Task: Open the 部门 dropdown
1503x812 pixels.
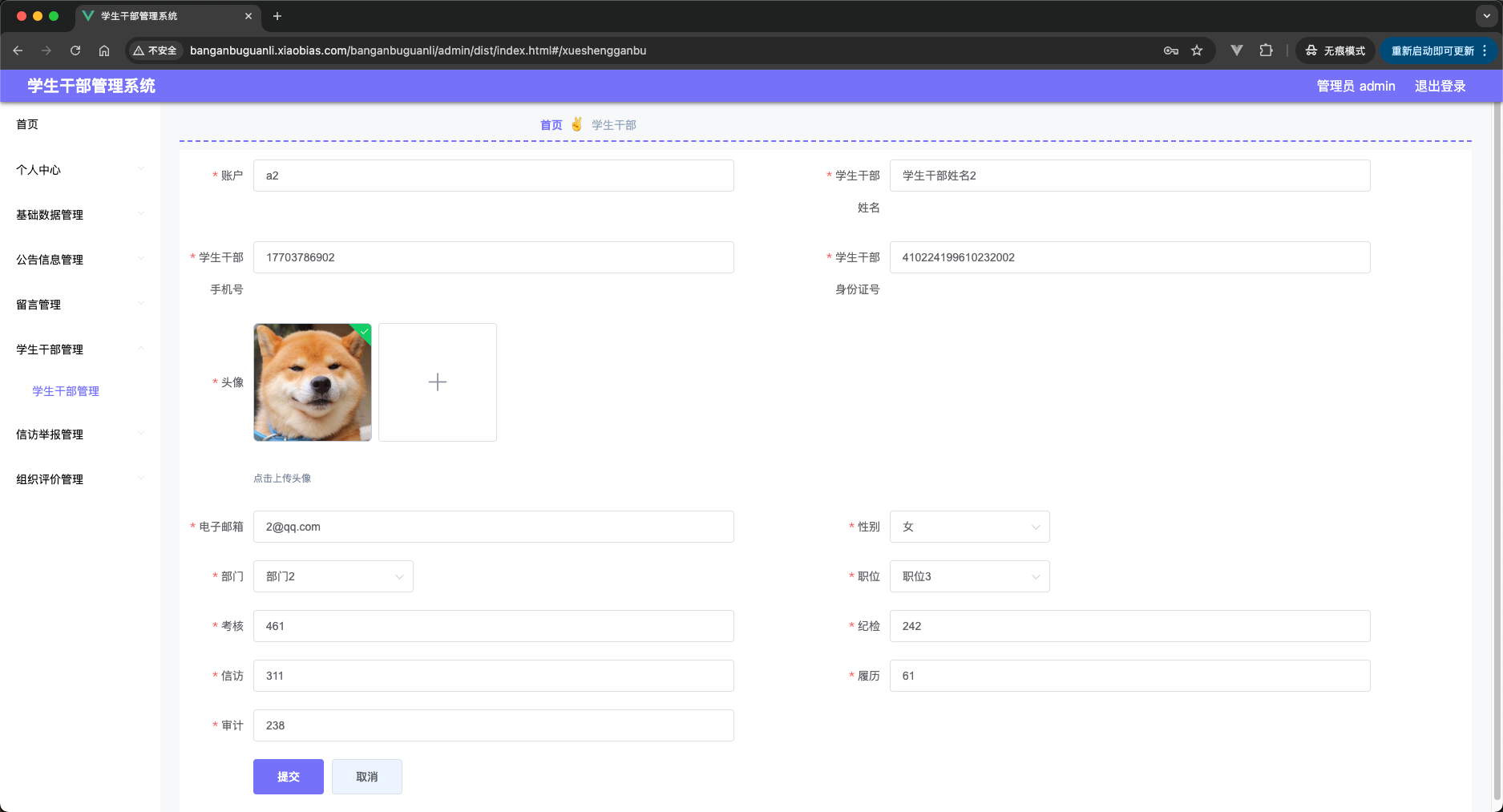Action: click(333, 576)
